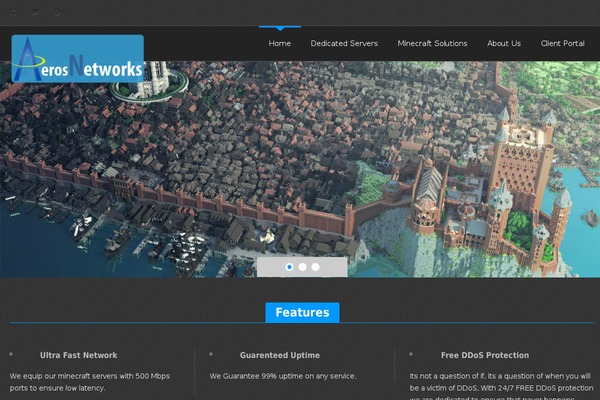The image size is (600, 400).
Task: Click the "Ultra Fast Network" heading
Action: (x=78, y=355)
